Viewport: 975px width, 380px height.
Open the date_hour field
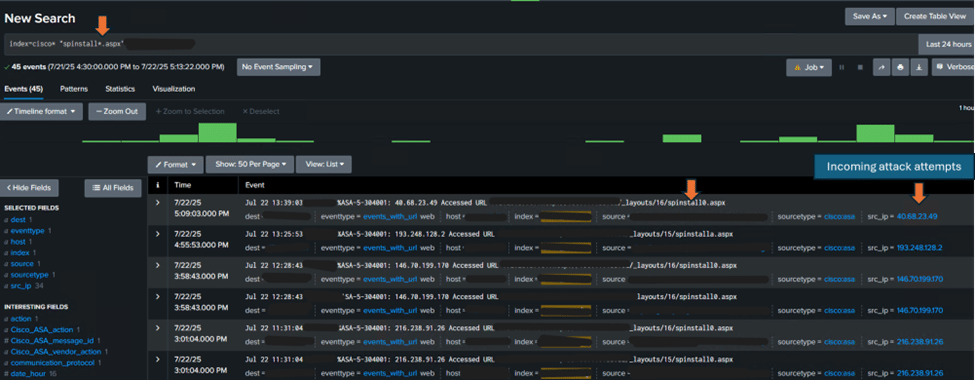click(29, 373)
